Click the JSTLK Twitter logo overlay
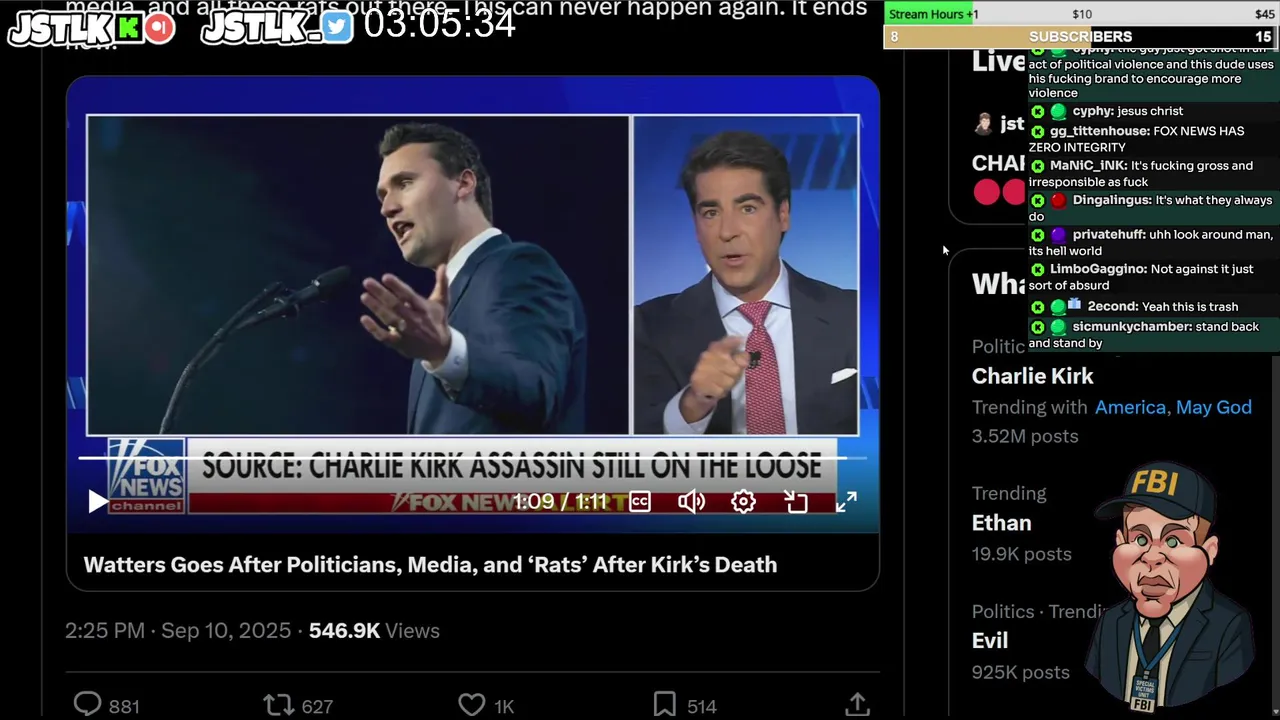 coord(277,28)
